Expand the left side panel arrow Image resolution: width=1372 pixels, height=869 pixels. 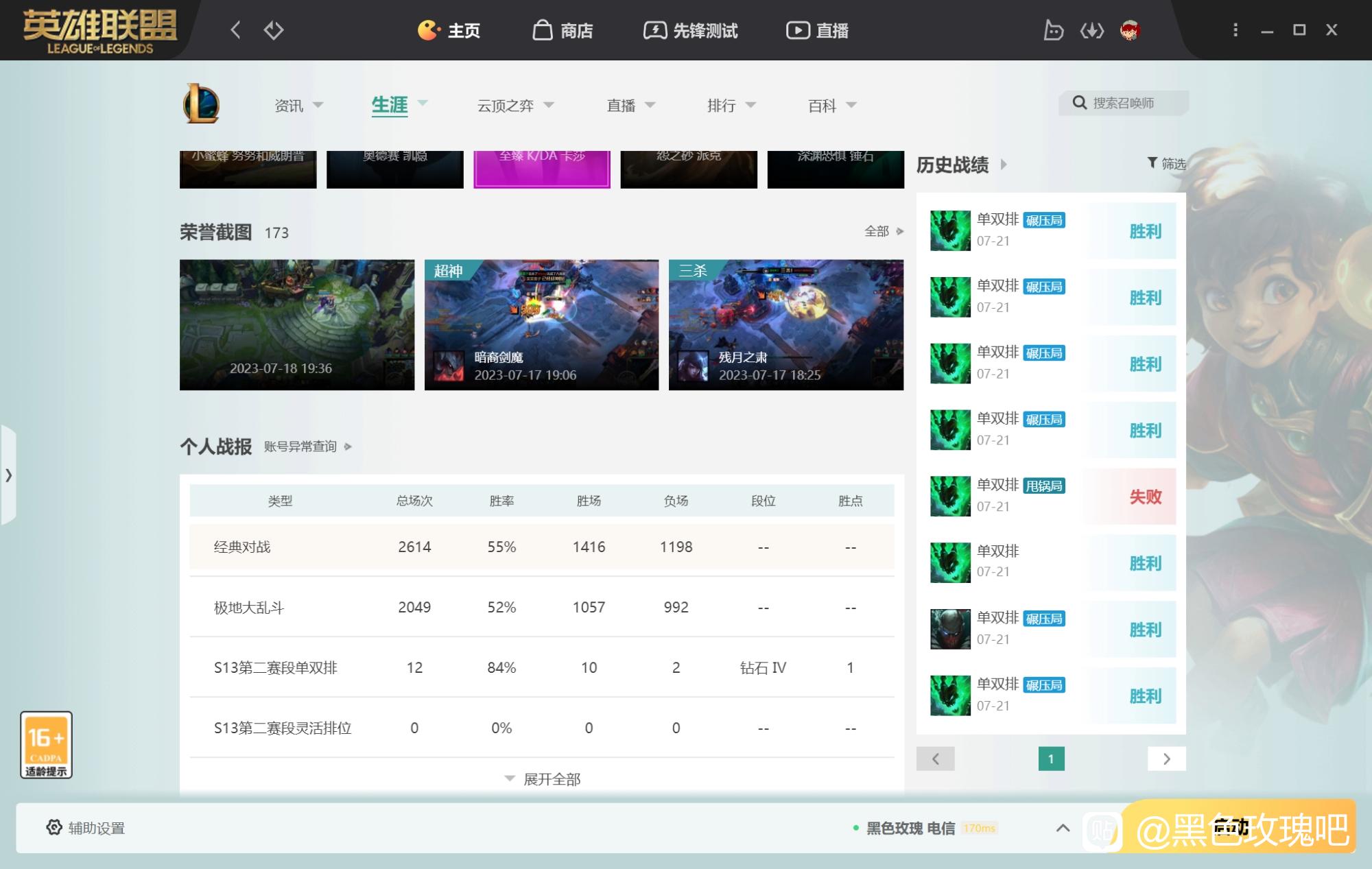pos(8,475)
